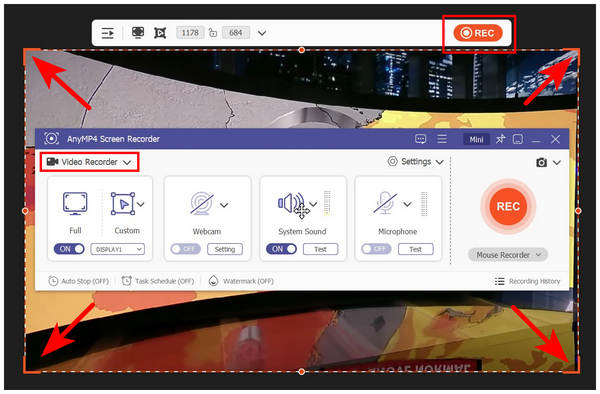Screen dimensions: 600x394
Task: Select full screen monitor icon in top toolbar
Action: point(138,33)
